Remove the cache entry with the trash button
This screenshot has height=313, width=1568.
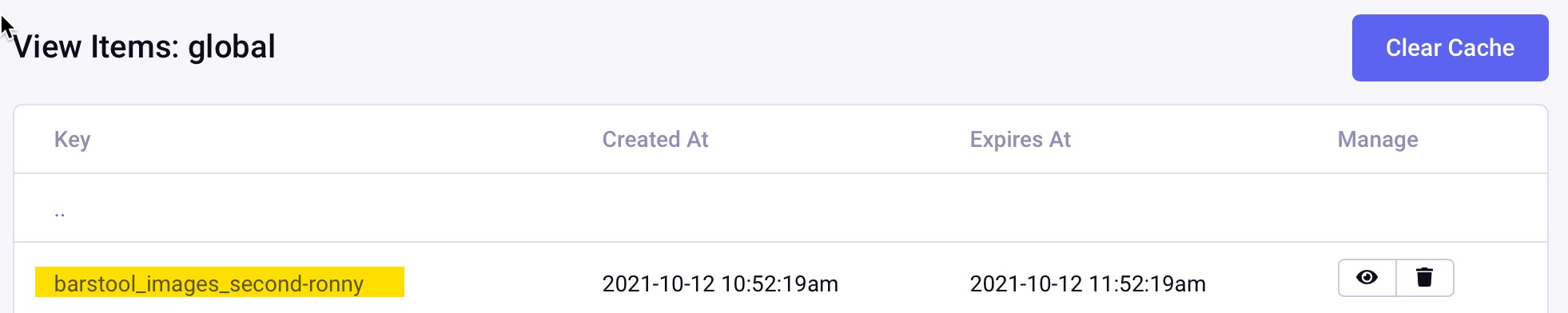1424,278
